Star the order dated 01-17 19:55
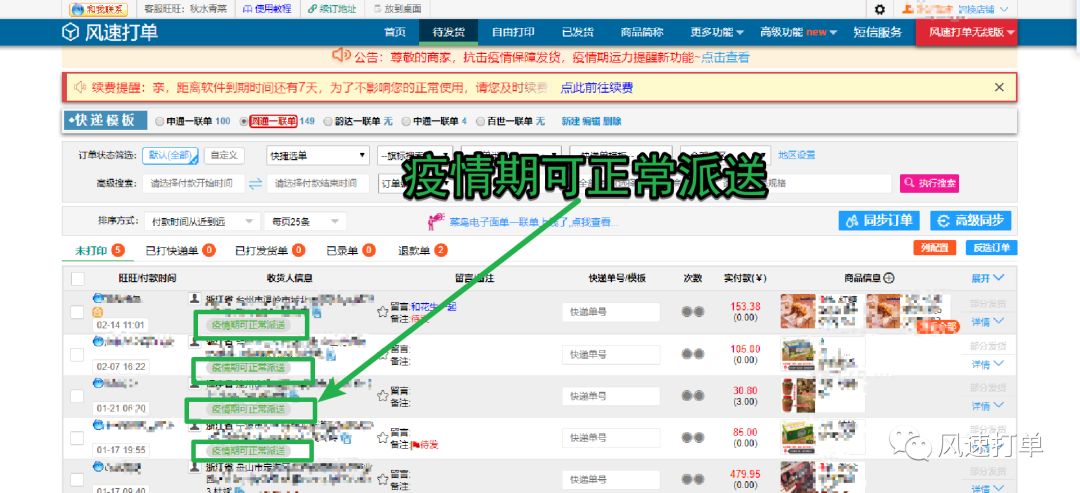 pyautogui.click(x=383, y=438)
